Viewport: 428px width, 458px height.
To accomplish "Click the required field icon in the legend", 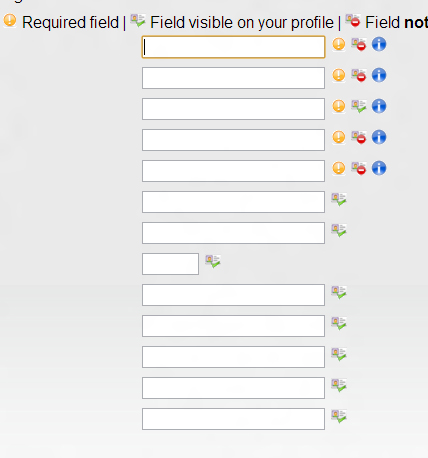I will [10, 20].
